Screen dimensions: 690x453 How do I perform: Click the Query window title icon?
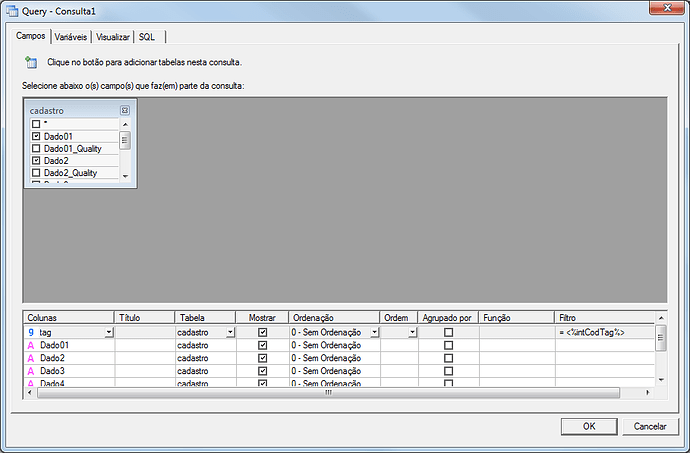12,11
